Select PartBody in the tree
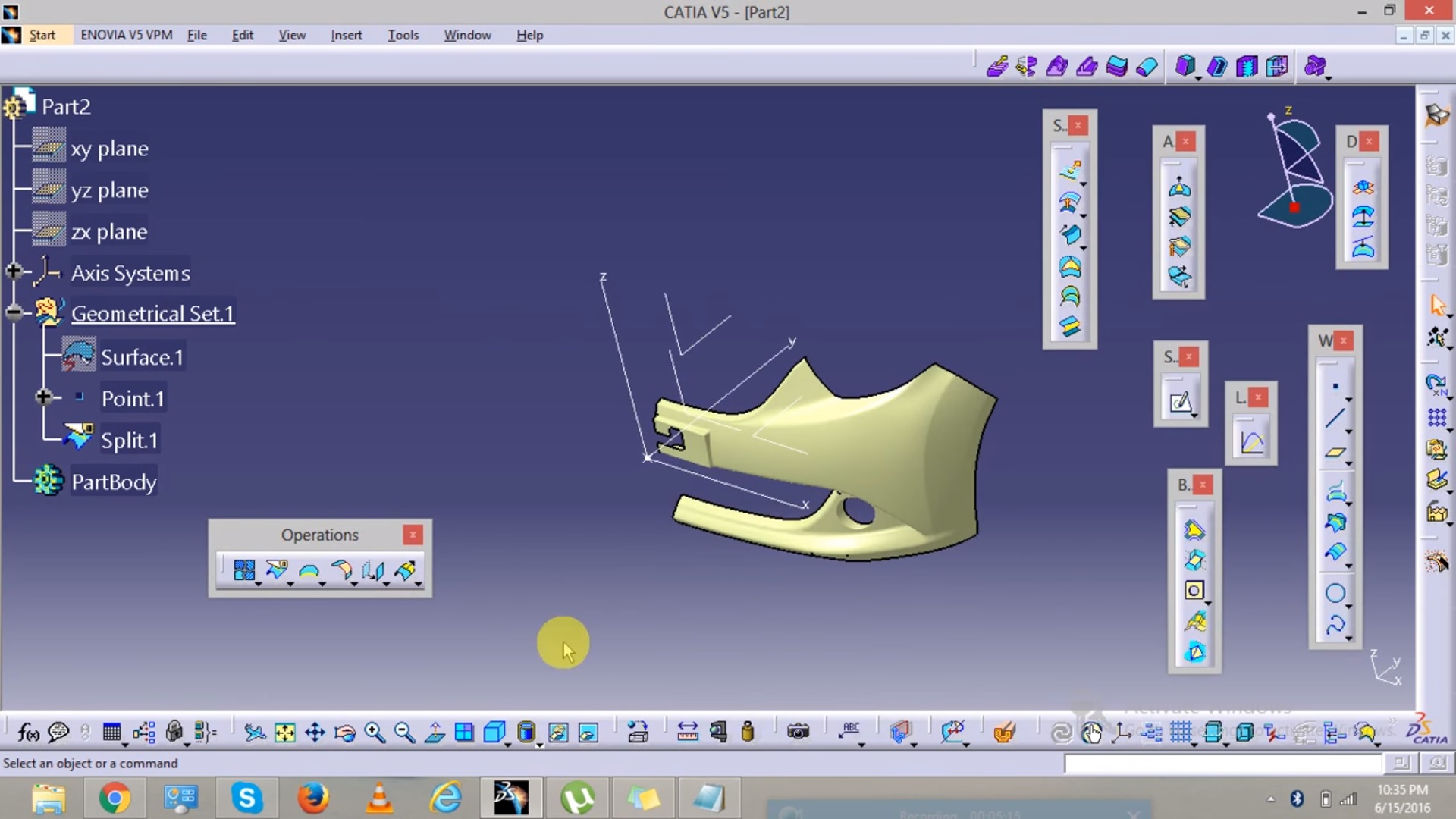The image size is (1456, 819). pyautogui.click(x=114, y=482)
